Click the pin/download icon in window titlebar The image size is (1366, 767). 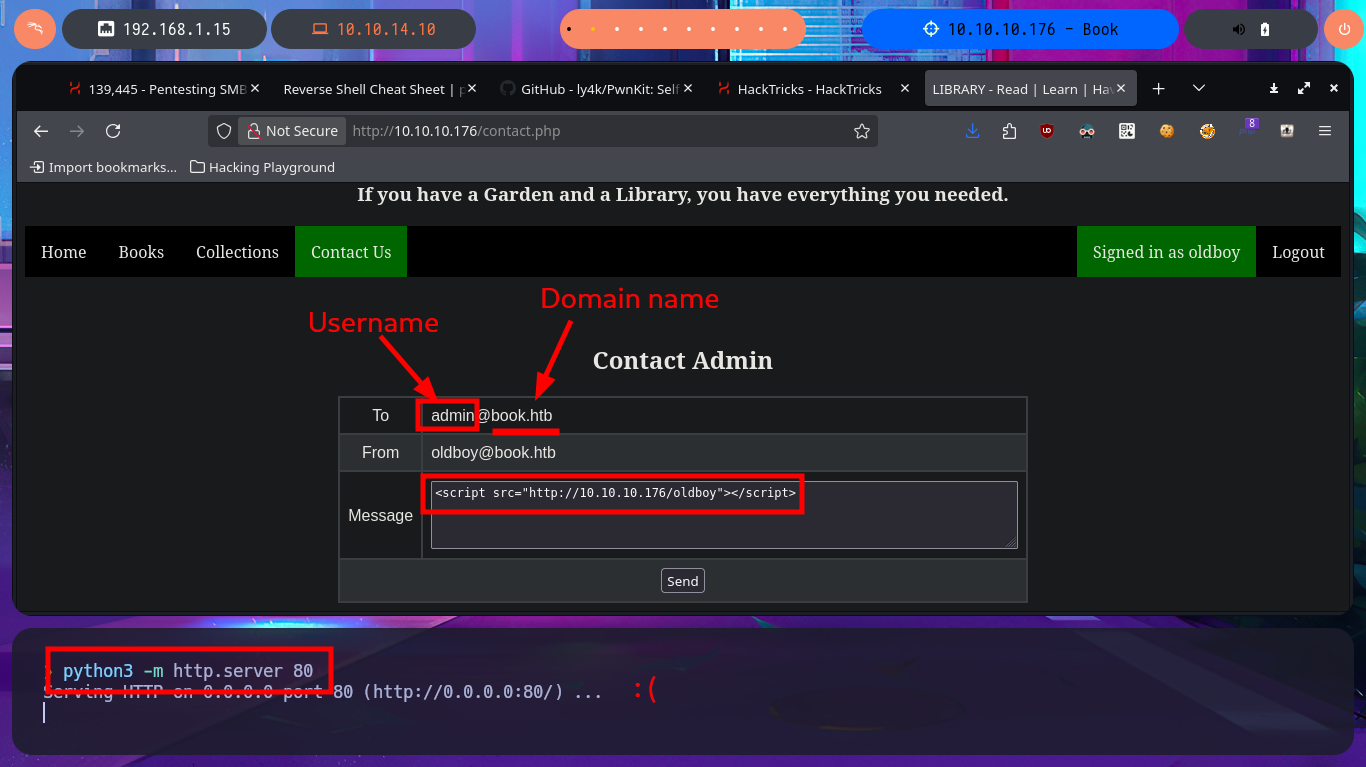pos(1274,89)
